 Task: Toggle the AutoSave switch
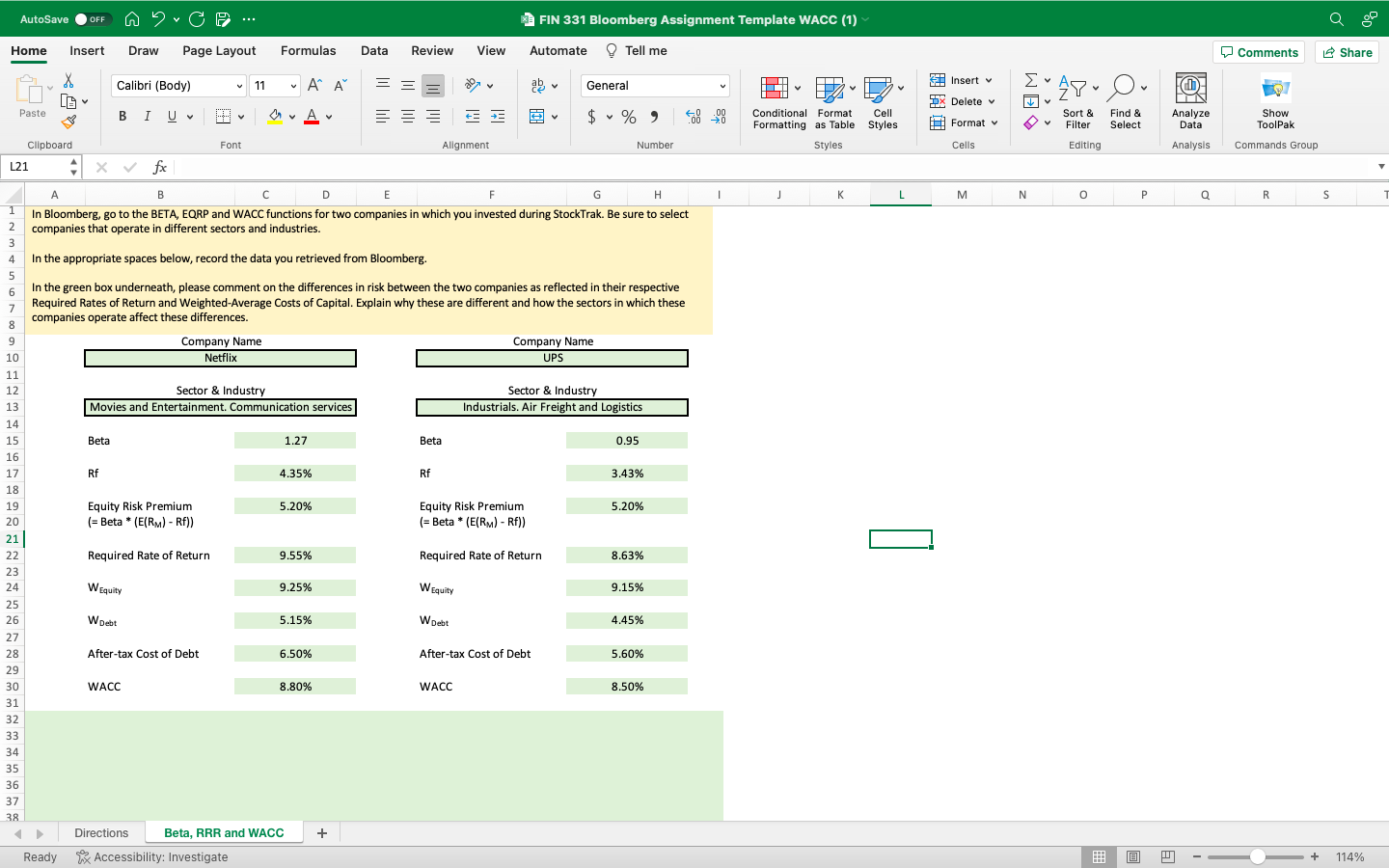click(x=94, y=19)
